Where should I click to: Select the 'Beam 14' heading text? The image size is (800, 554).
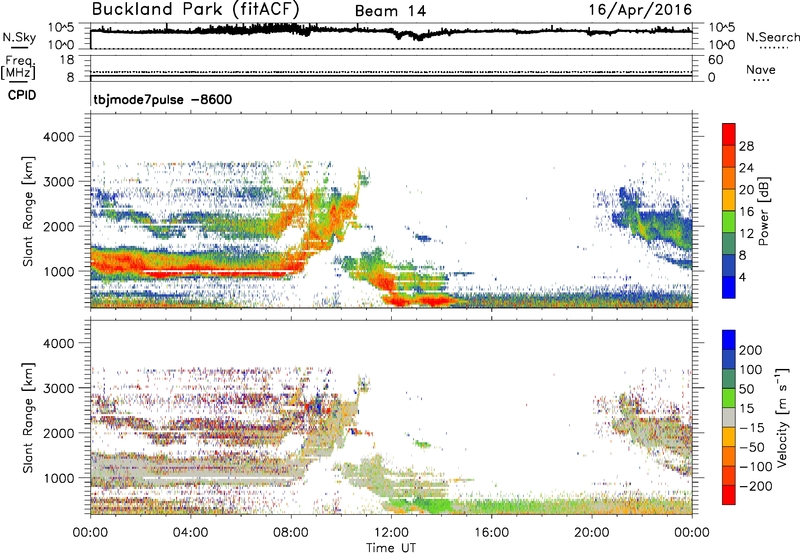tap(390, 11)
